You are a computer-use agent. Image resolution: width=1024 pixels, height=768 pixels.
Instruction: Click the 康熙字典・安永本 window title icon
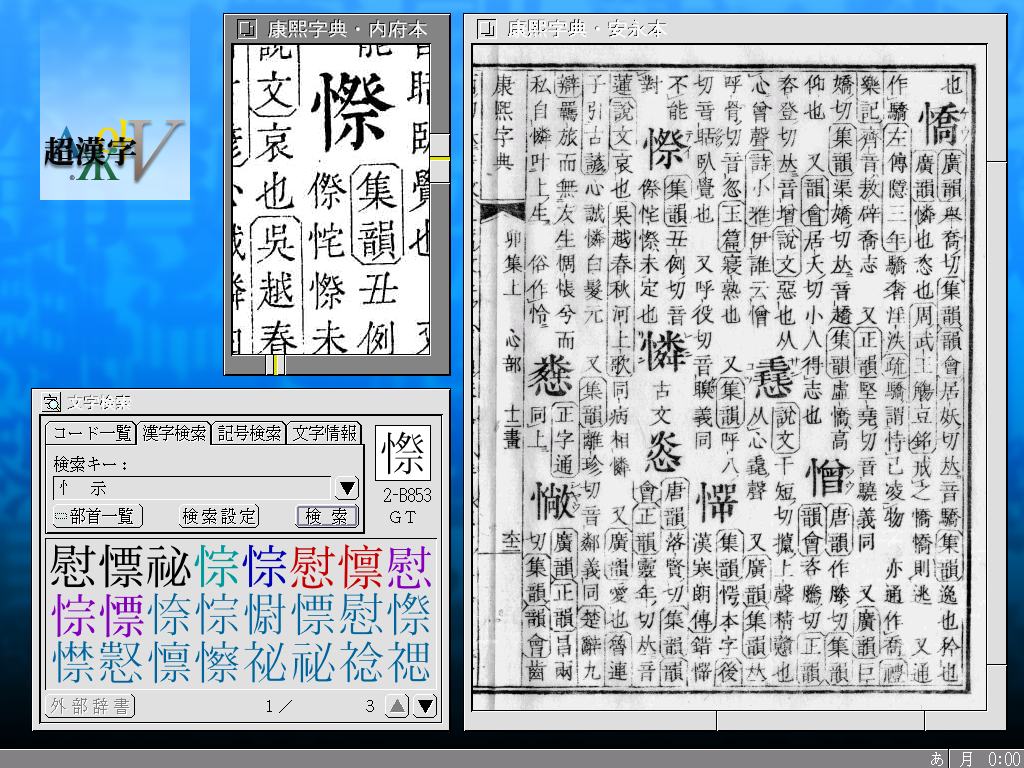(x=487, y=27)
